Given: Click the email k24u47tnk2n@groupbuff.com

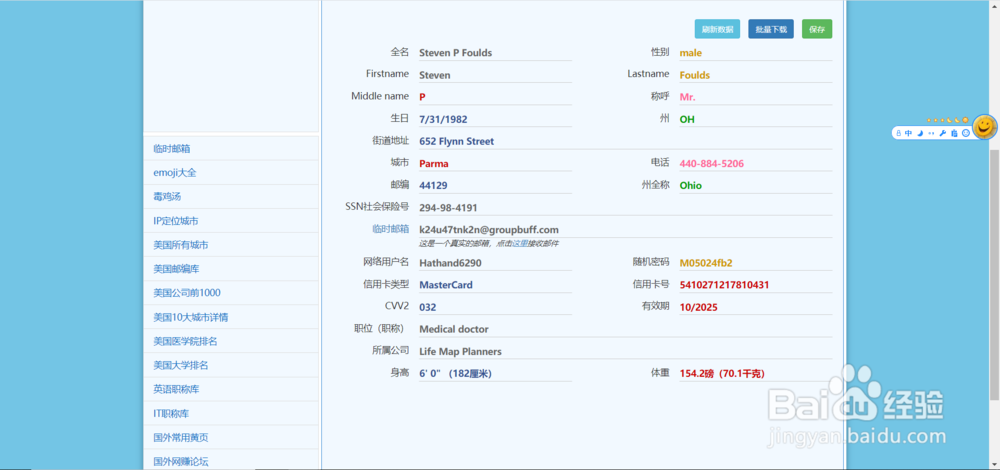Looking at the screenshot, I should coord(625,230).
